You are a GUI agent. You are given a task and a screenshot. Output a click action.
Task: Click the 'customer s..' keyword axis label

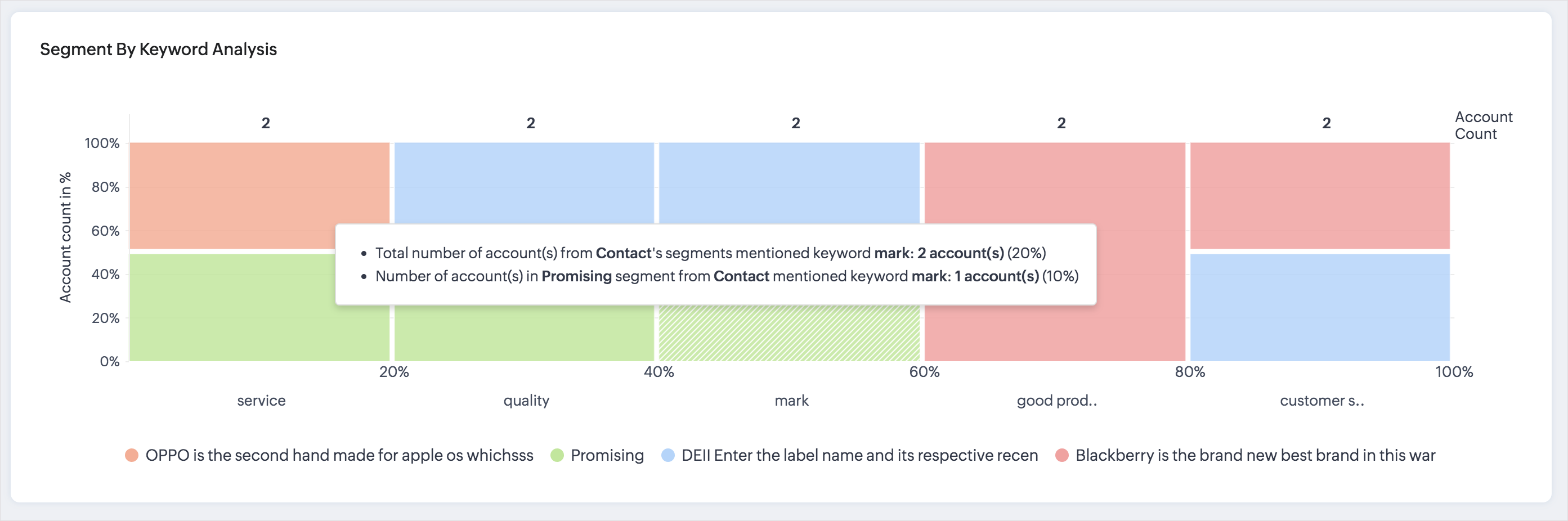[x=1321, y=401]
